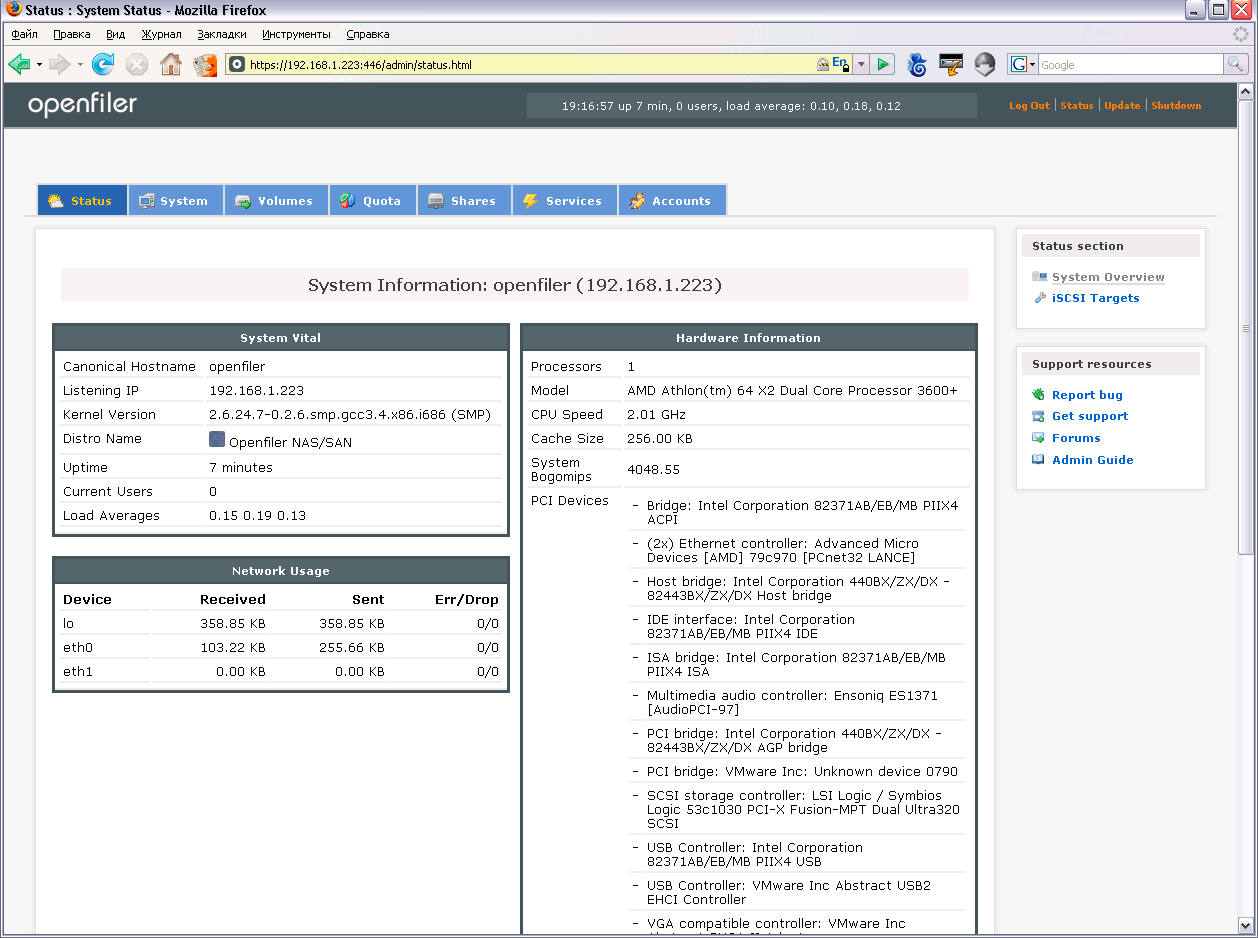Click the blue swirl toolbar icon
Viewport: 1258px width, 938px height.
coord(916,65)
